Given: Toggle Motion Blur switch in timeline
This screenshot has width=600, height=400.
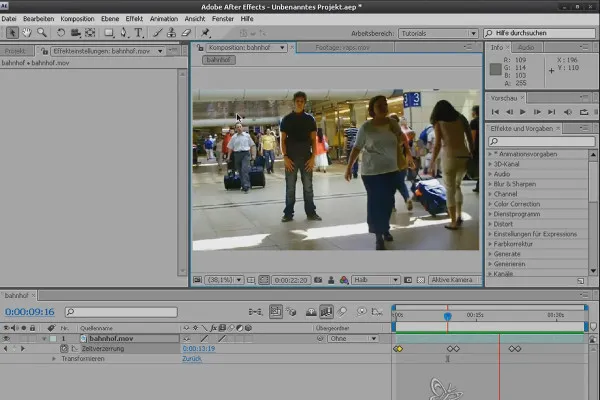Looking at the screenshot, I should (342, 312).
